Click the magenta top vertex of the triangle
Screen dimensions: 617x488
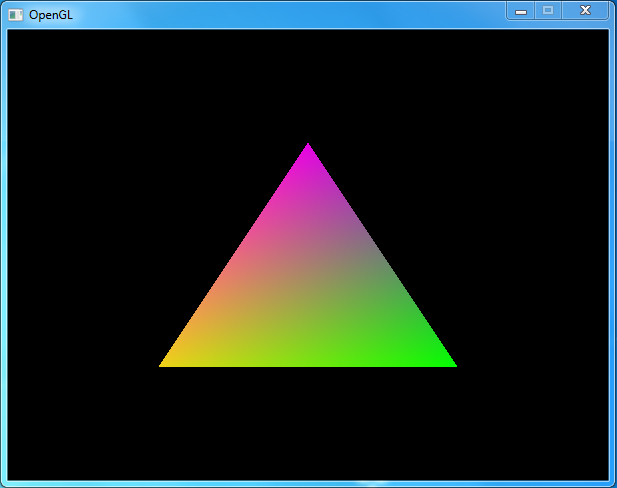308,150
